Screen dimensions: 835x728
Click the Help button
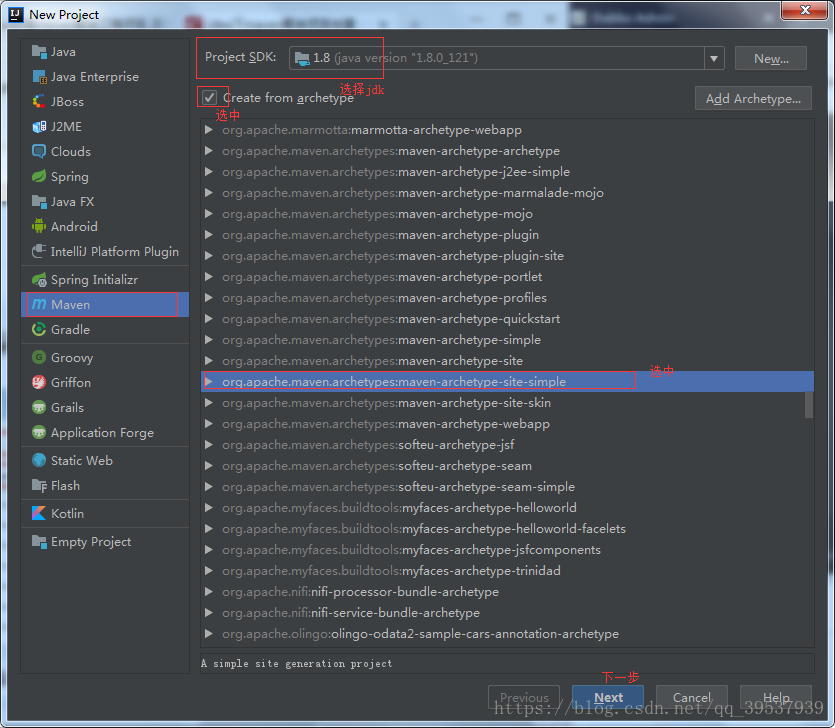776,697
